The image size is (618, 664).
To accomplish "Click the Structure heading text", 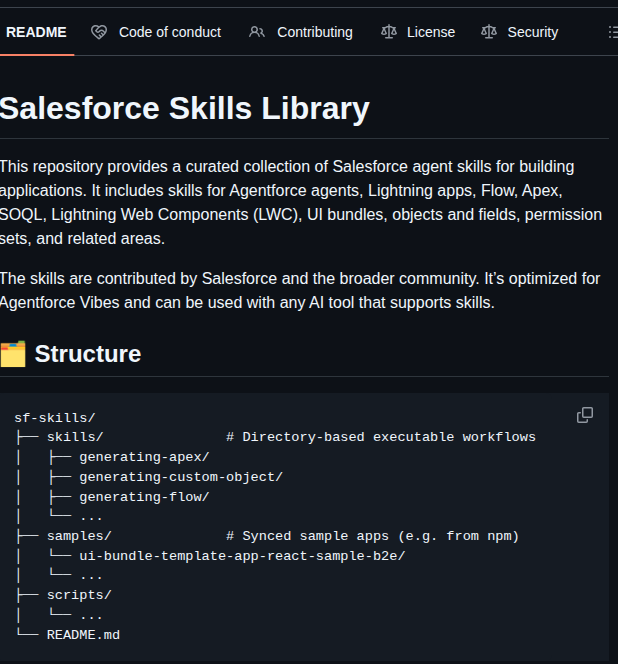I will (x=88, y=354).
